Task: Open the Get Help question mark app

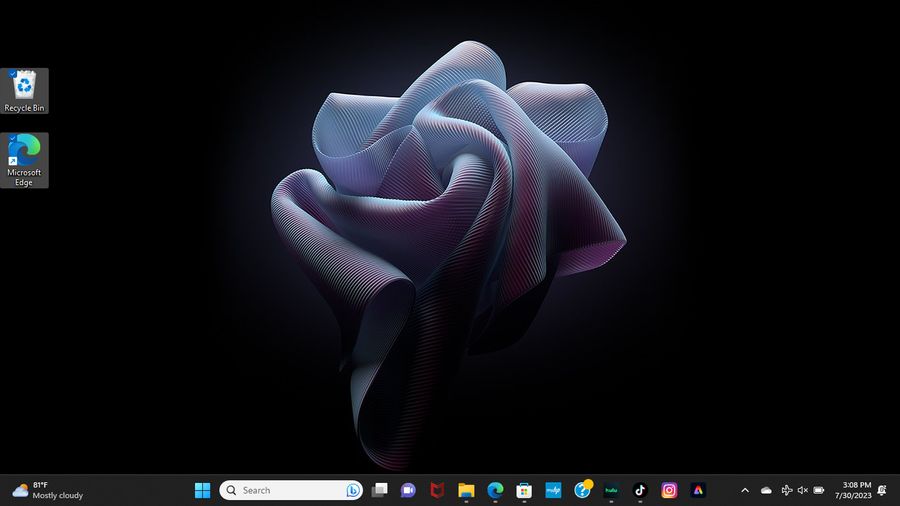Action: (x=582, y=491)
